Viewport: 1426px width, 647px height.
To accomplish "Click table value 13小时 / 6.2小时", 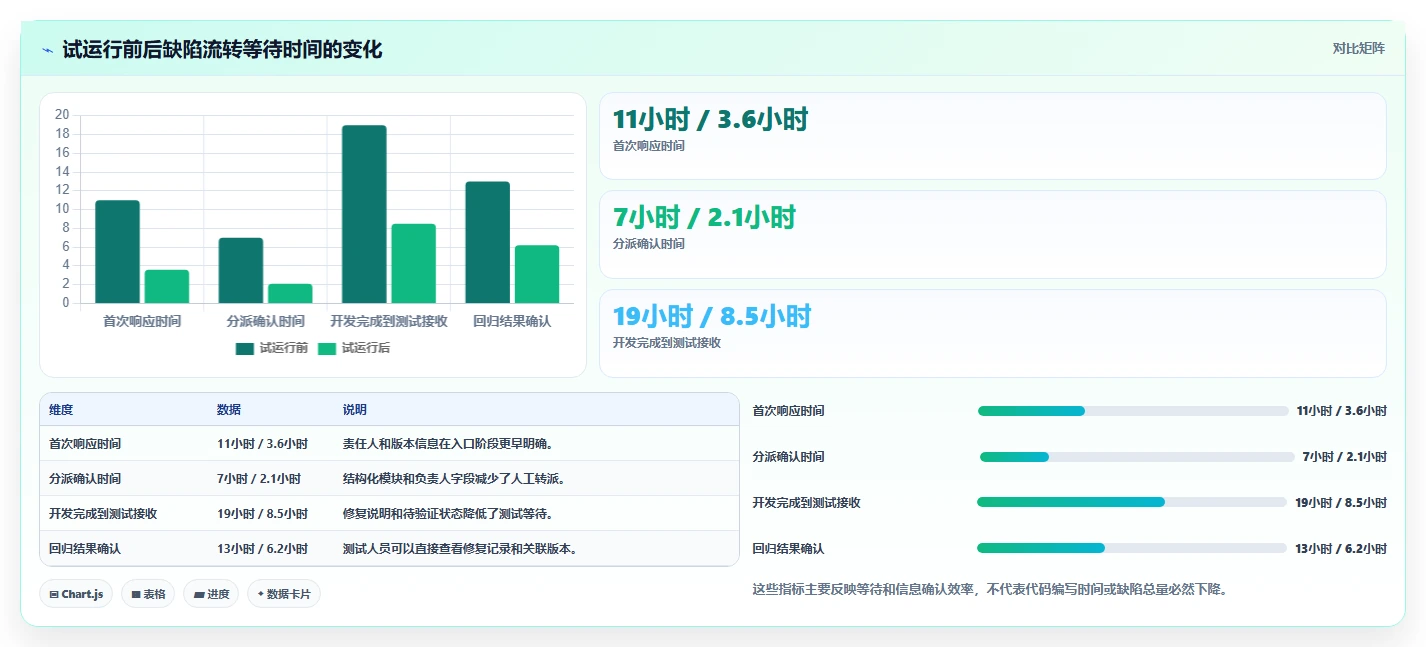I will pyautogui.click(x=262, y=549).
